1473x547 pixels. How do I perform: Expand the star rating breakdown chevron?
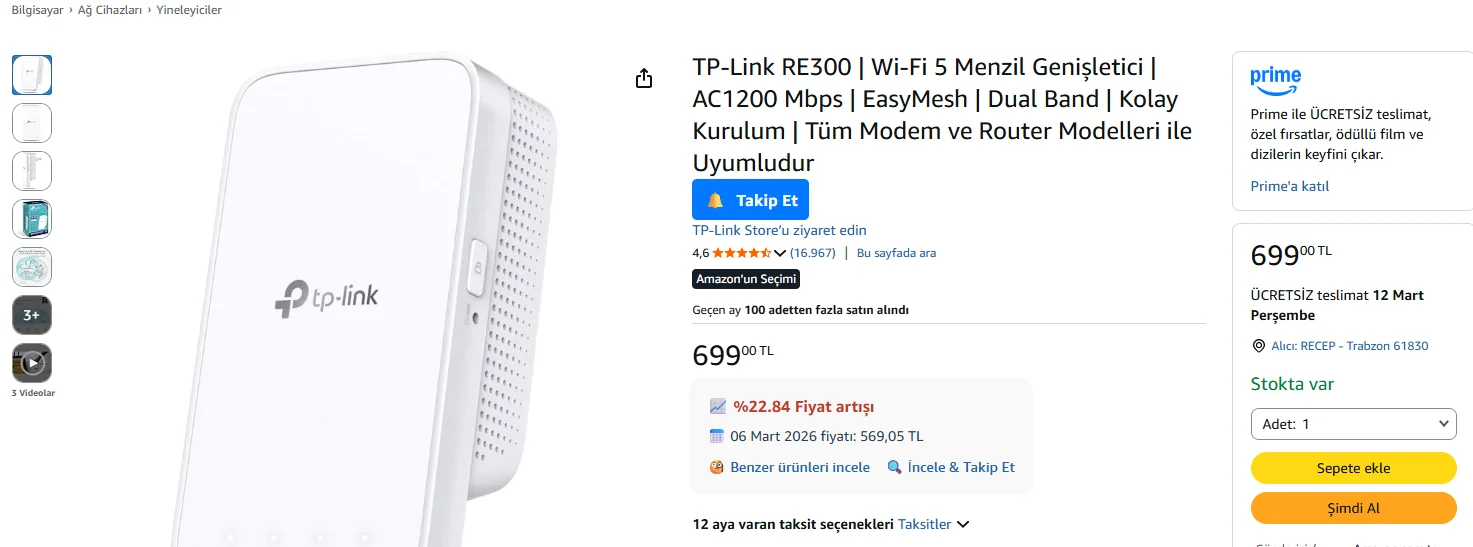pos(780,253)
